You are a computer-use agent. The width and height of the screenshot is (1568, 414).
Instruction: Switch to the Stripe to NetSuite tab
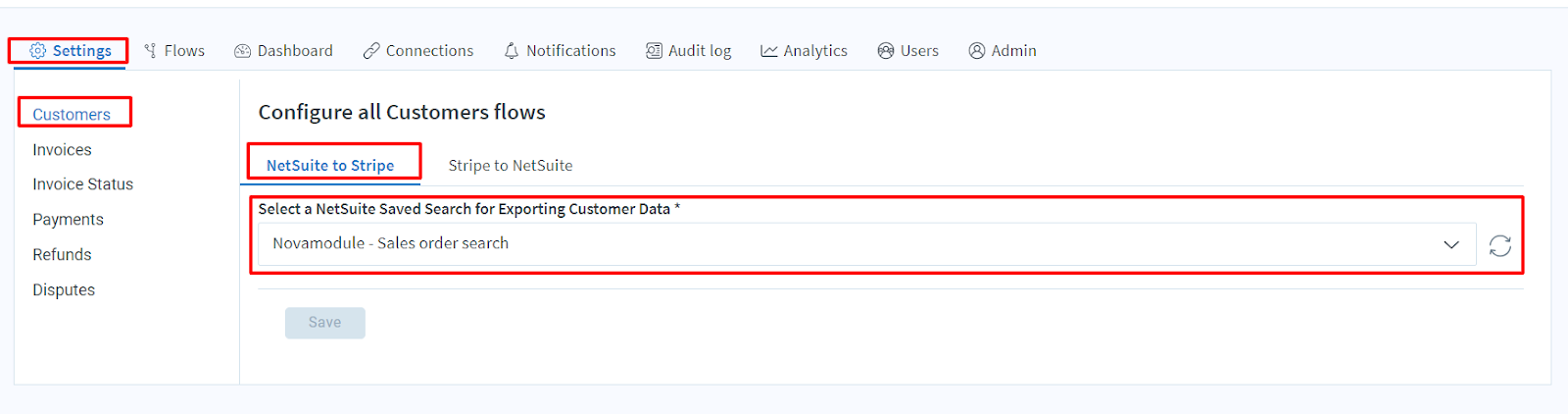[511, 166]
